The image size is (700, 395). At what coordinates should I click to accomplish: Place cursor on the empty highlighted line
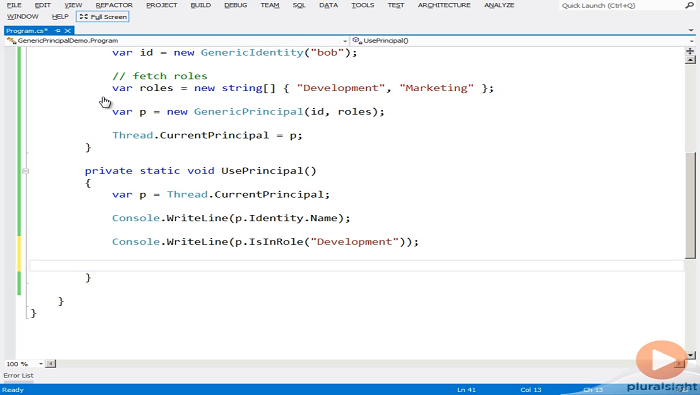click(x=356, y=266)
